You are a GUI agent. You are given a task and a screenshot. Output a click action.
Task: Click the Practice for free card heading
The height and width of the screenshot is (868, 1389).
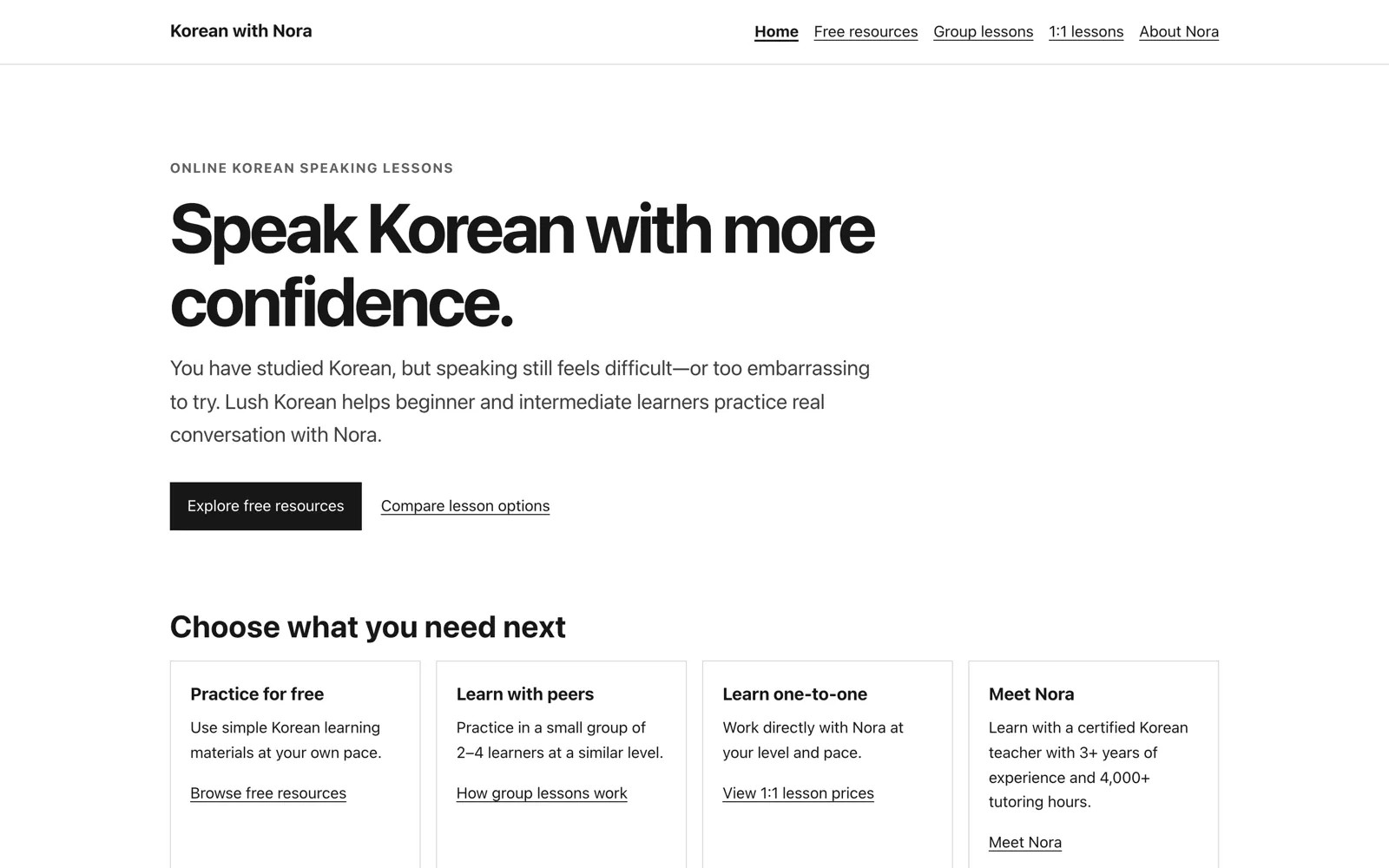257,694
